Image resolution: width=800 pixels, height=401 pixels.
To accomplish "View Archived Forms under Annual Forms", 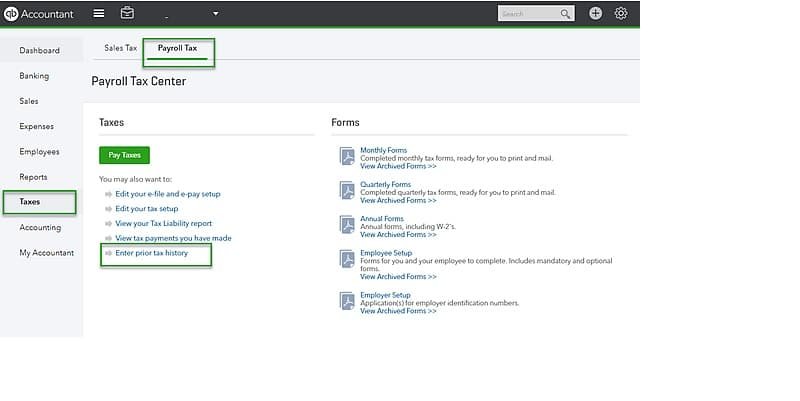I will (398, 235).
